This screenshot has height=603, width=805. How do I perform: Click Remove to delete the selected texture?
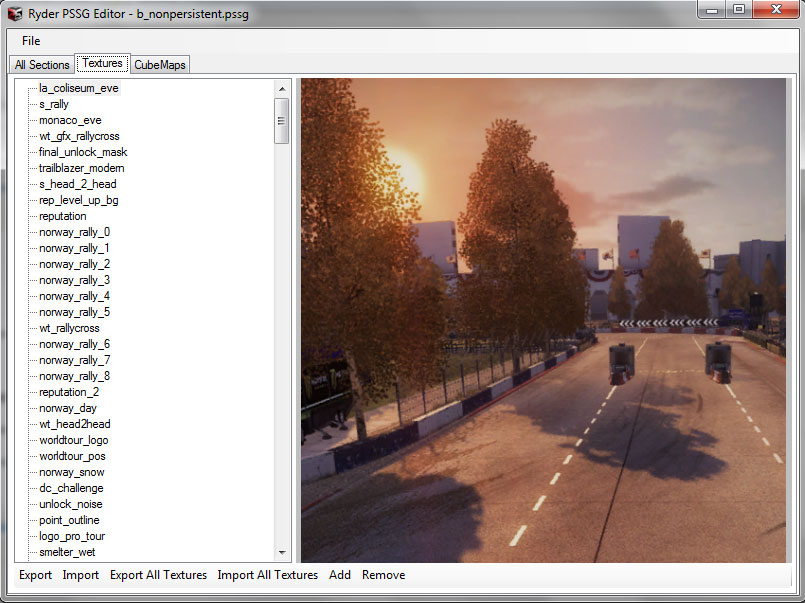point(385,575)
